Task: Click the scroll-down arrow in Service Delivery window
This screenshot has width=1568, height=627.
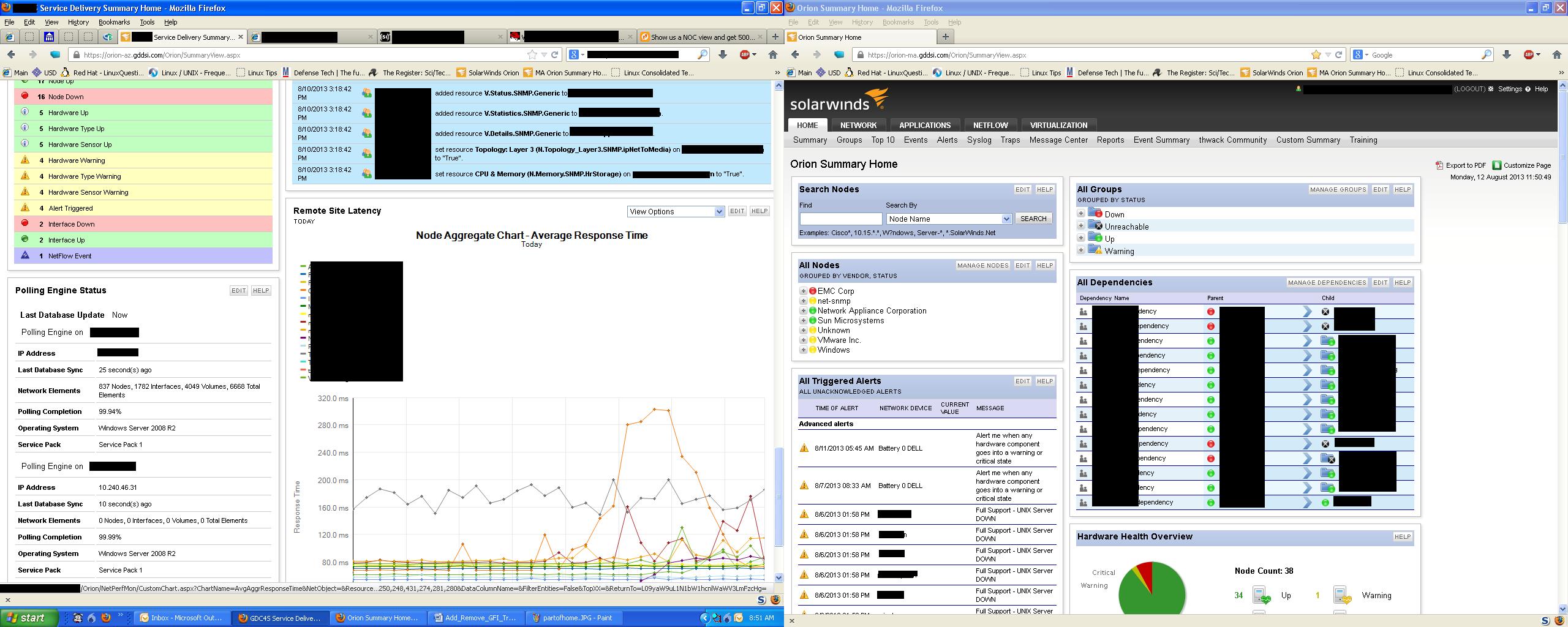Action: pos(779,577)
